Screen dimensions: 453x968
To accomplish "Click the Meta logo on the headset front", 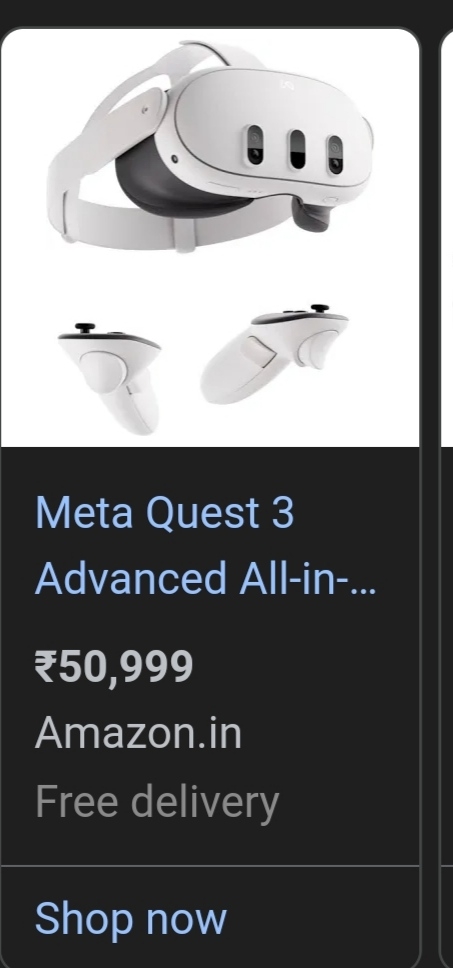I will (287, 85).
